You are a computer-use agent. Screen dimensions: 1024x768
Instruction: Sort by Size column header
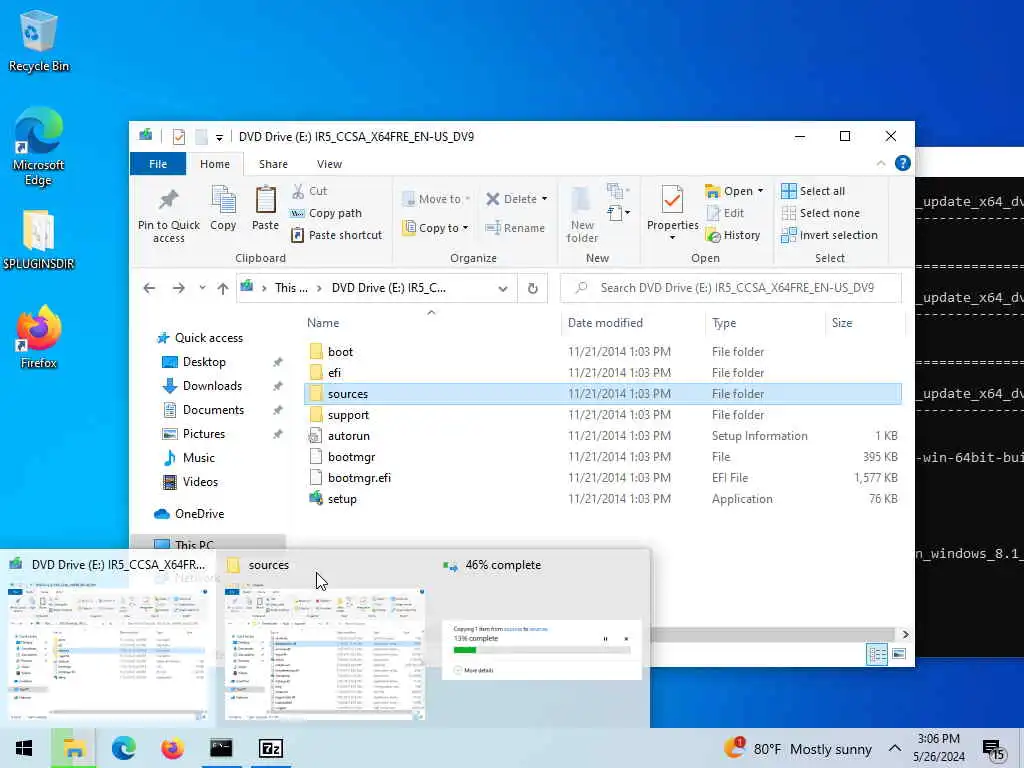click(842, 323)
